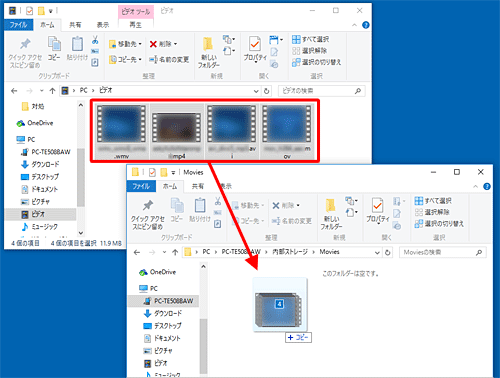500x378 pixels.
Task: Click Select All in Movies window
Action: tap(433, 201)
